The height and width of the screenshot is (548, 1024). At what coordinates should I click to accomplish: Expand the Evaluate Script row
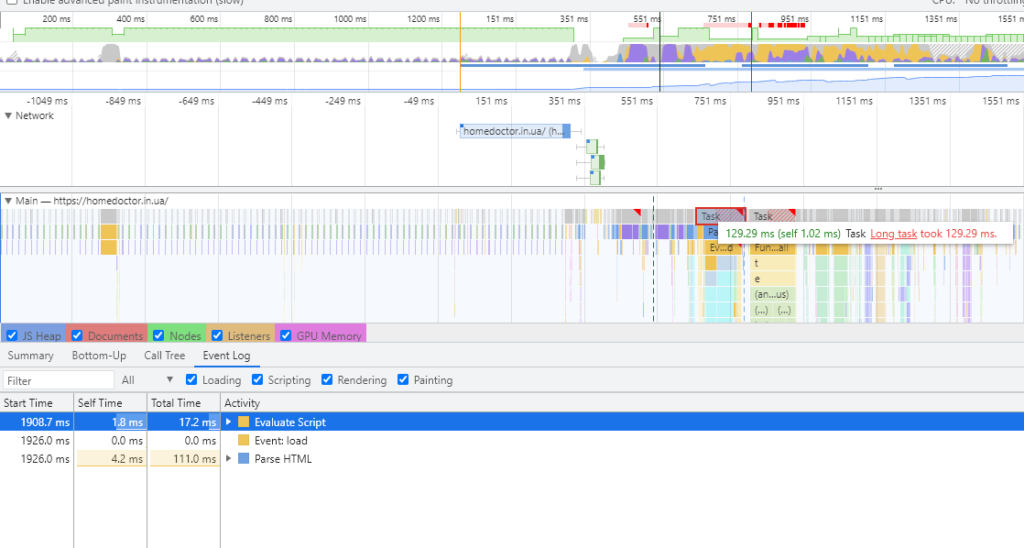point(229,422)
